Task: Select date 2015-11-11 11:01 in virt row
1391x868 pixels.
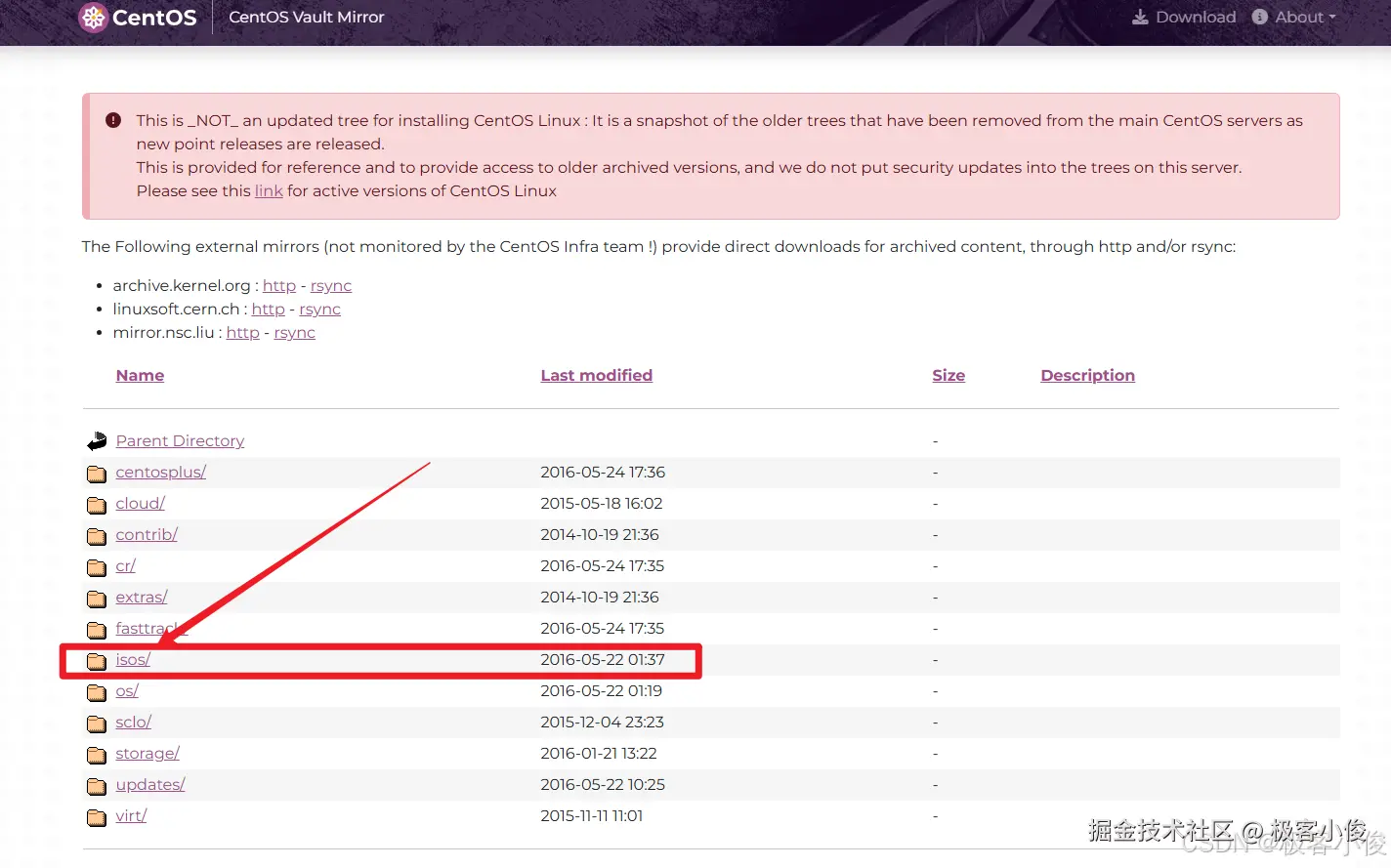Action: point(592,815)
